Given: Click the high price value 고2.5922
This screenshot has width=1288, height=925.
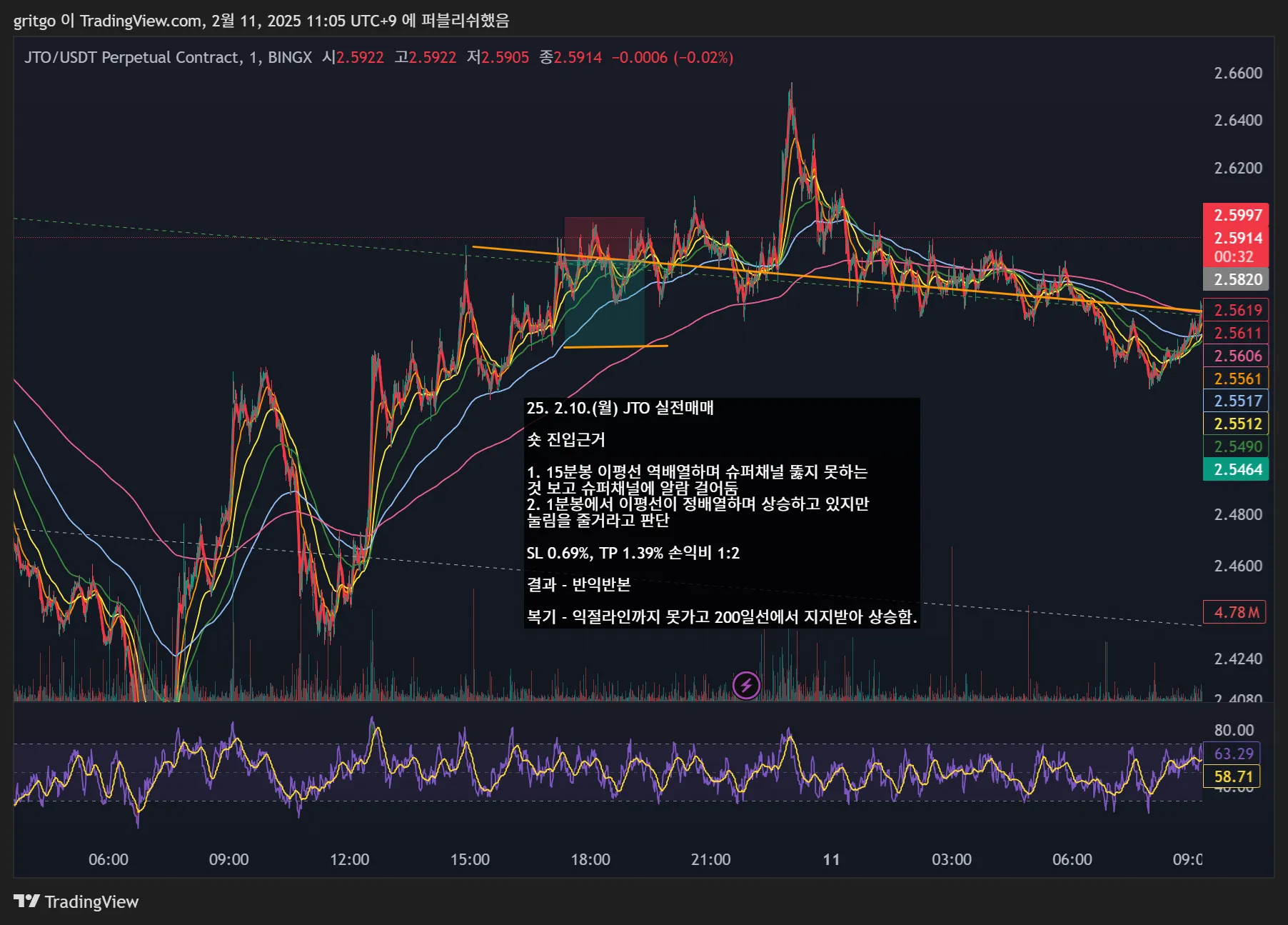Looking at the screenshot, I should [x=426, y=57].
